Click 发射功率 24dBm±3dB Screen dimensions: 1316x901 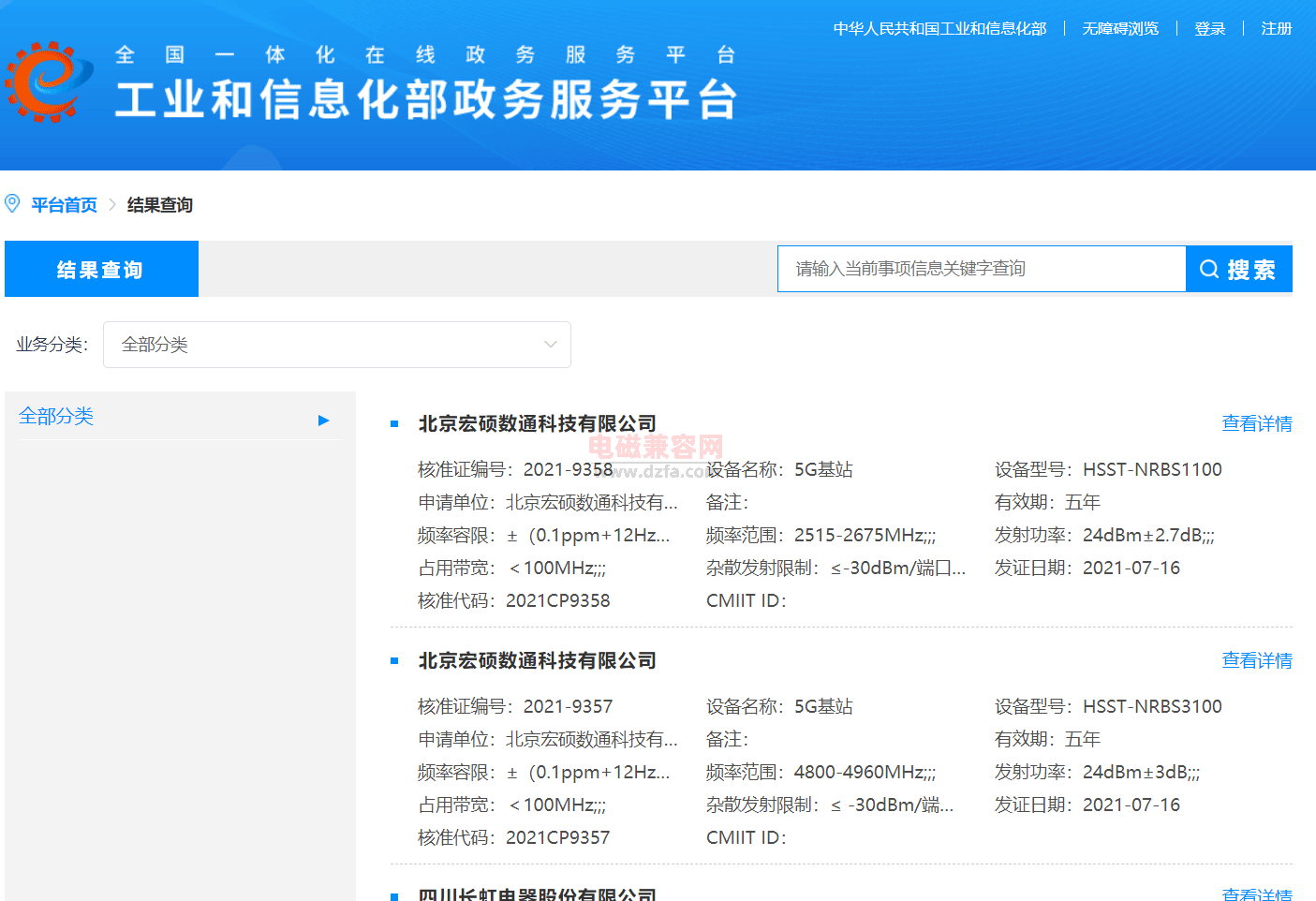1097,772
